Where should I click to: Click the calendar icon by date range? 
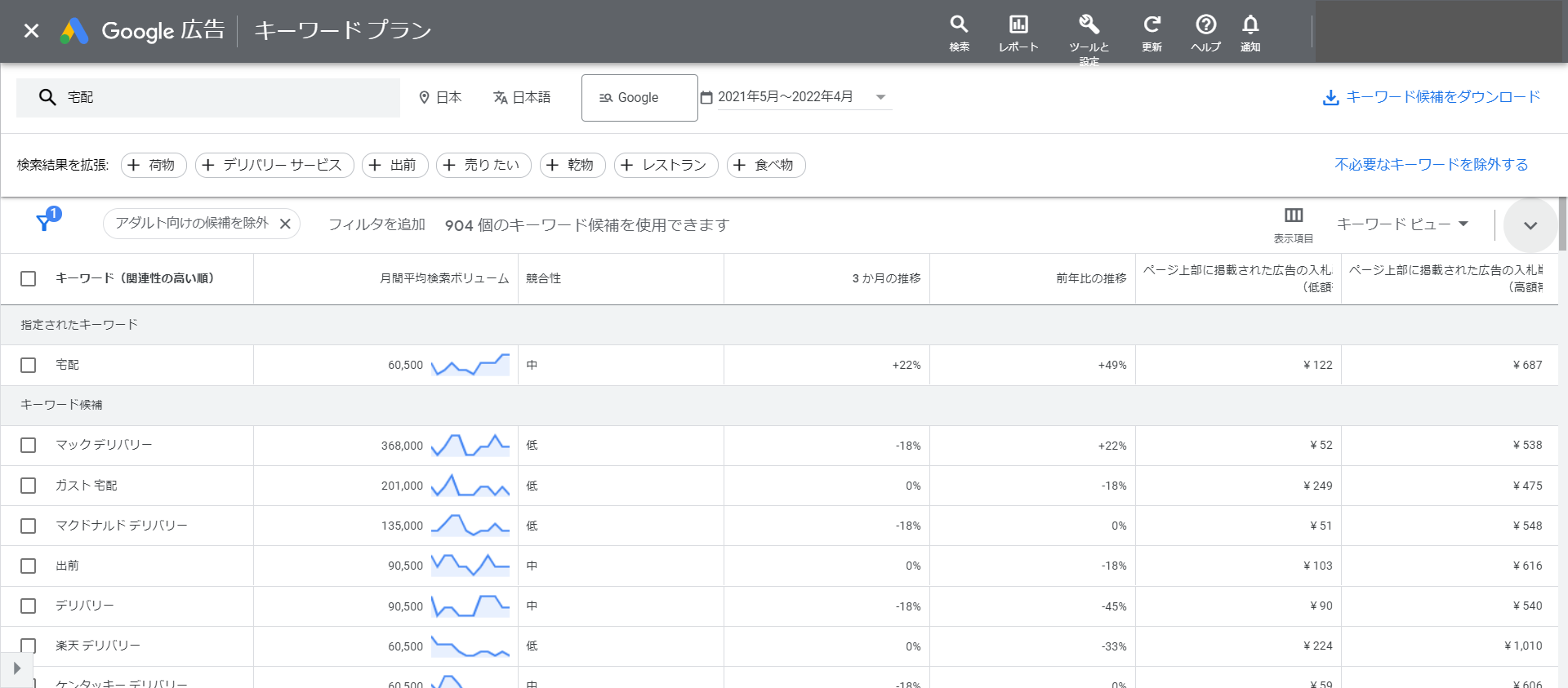point(706,98)
